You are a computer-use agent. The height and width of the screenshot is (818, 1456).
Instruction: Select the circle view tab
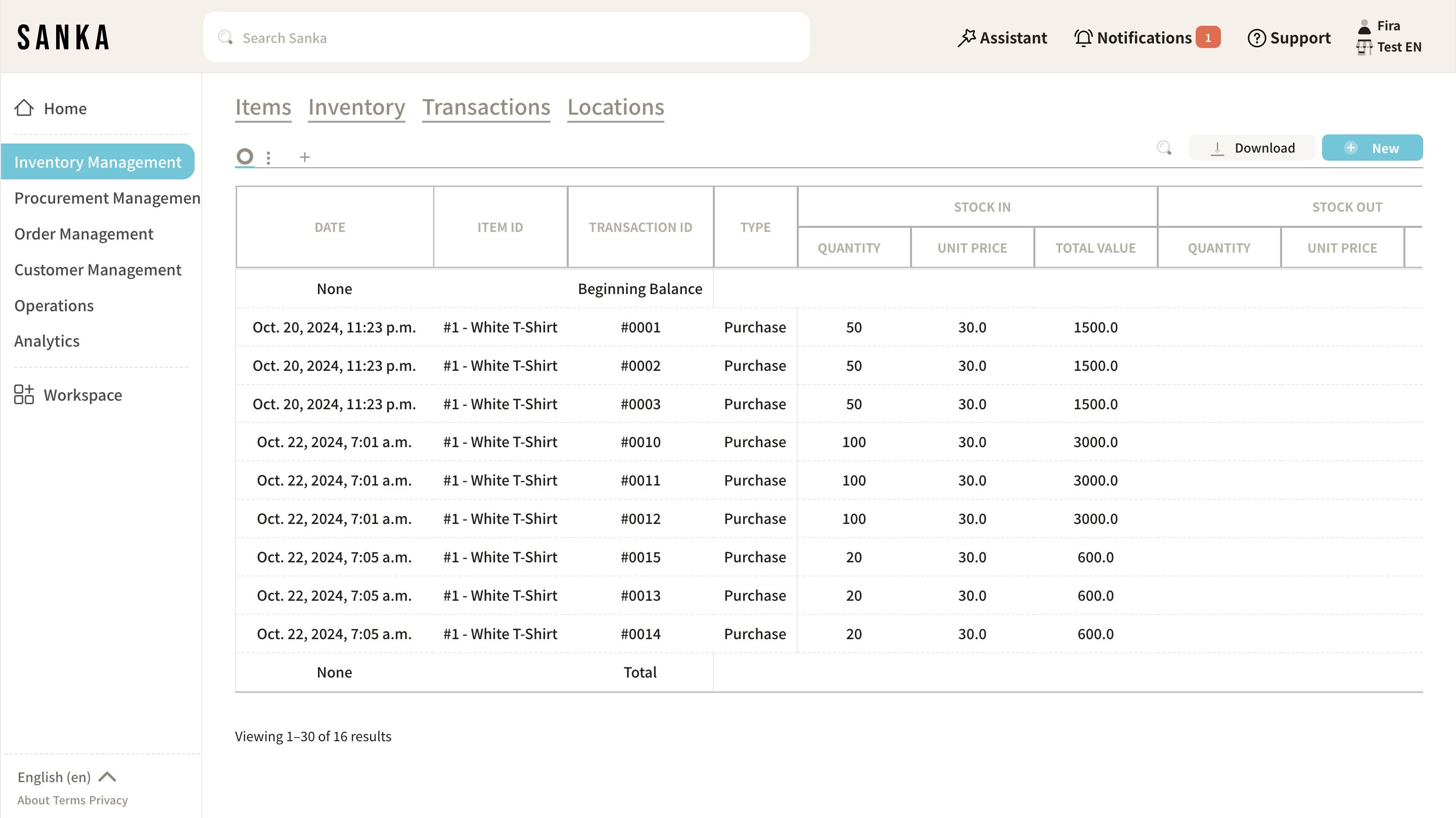tap(245, 157)
